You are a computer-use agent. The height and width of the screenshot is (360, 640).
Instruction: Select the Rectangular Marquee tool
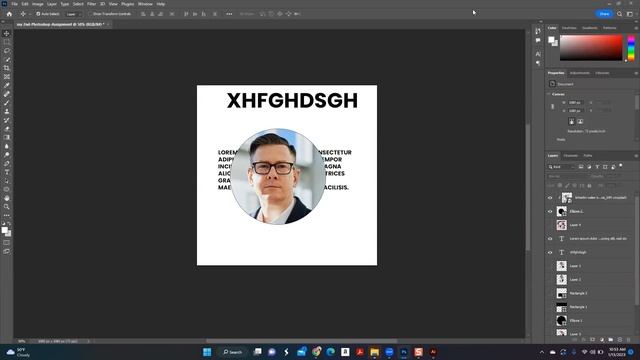[x=7, y=42]
